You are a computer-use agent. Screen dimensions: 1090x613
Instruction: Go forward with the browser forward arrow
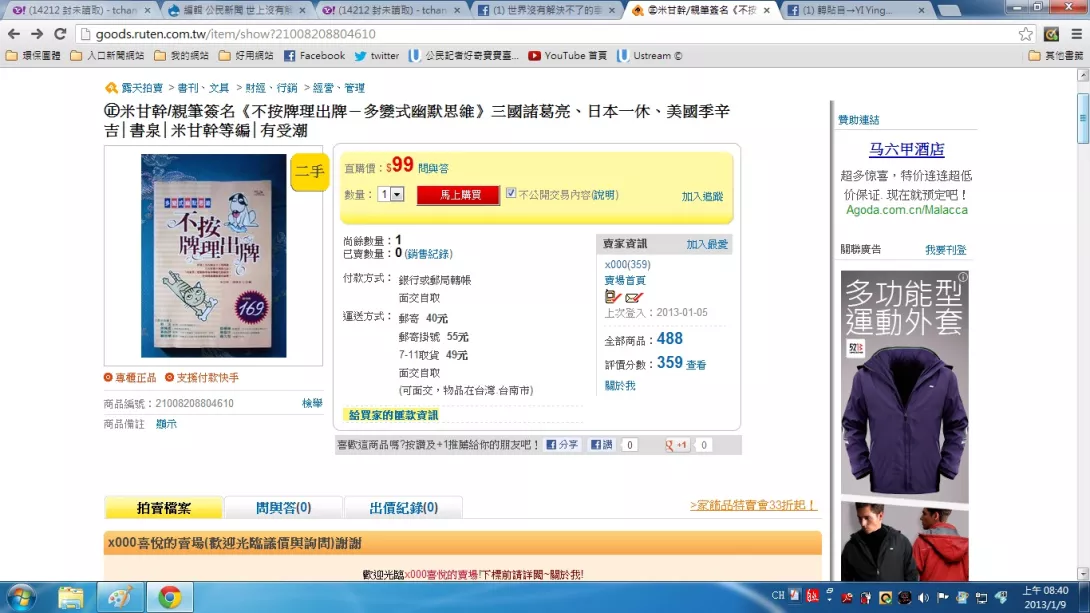[37, 33]
